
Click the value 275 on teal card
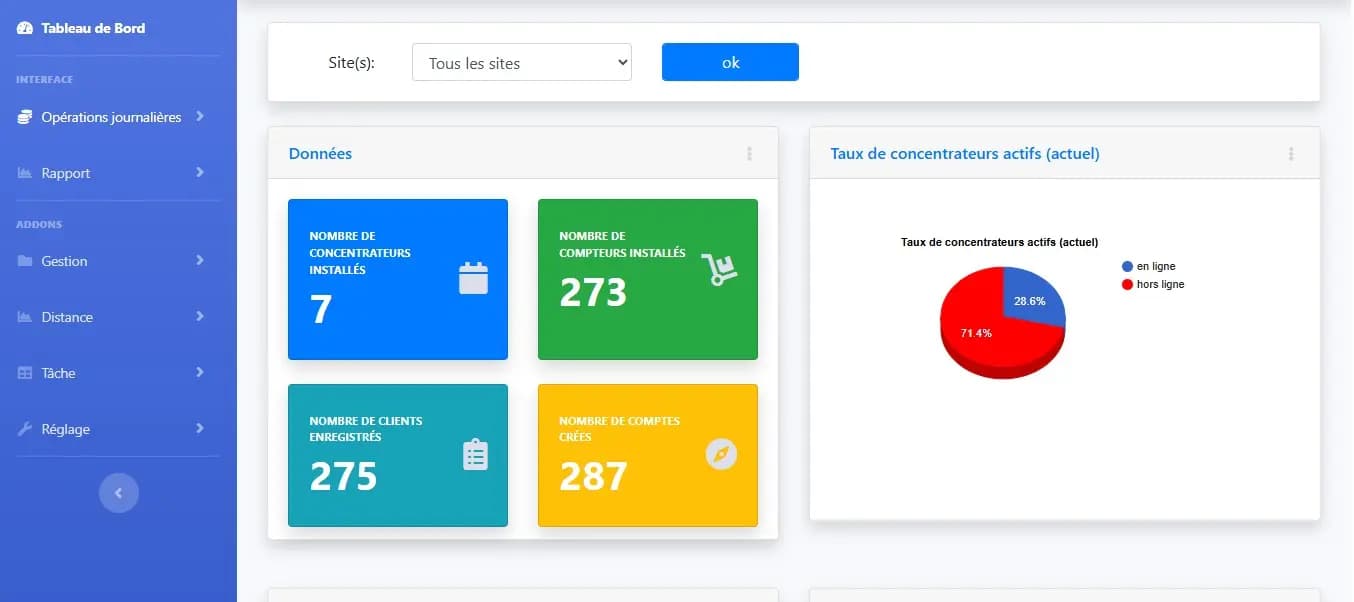click(343, 476)
